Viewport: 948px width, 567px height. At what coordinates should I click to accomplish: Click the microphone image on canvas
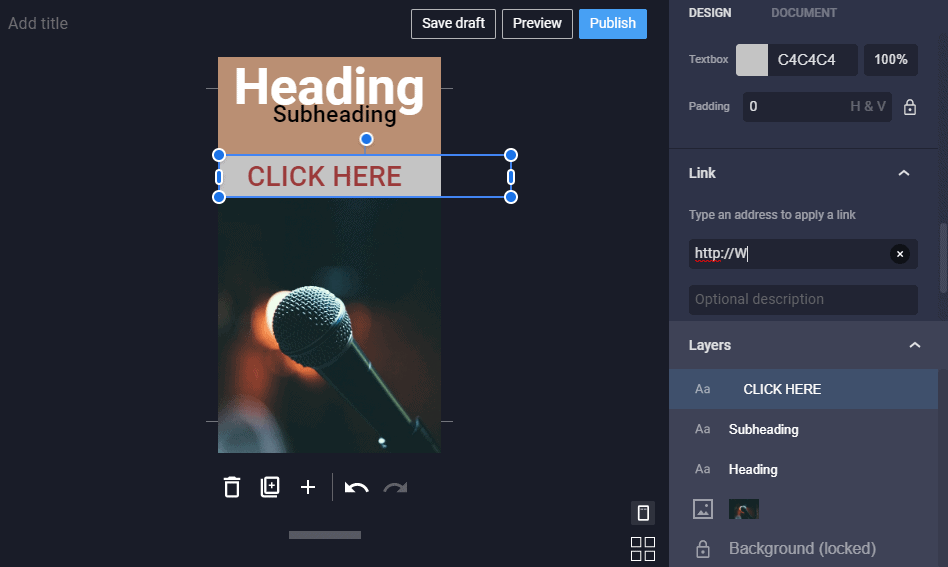pyautogui.click(x=329, y=326)
